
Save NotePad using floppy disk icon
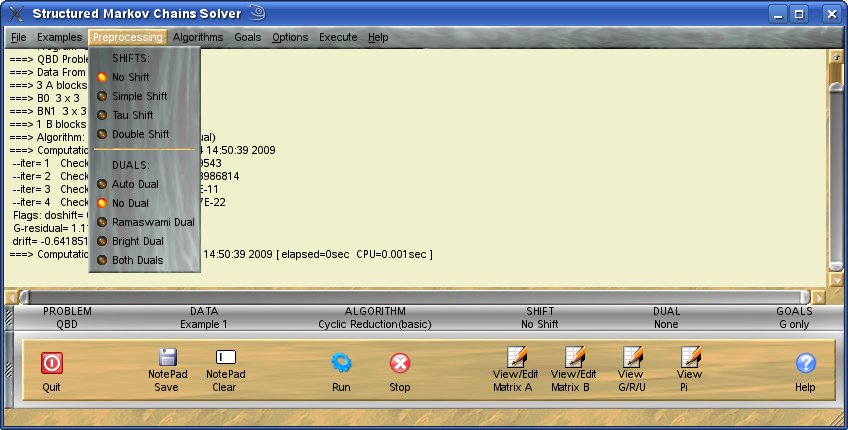point(167,358)
